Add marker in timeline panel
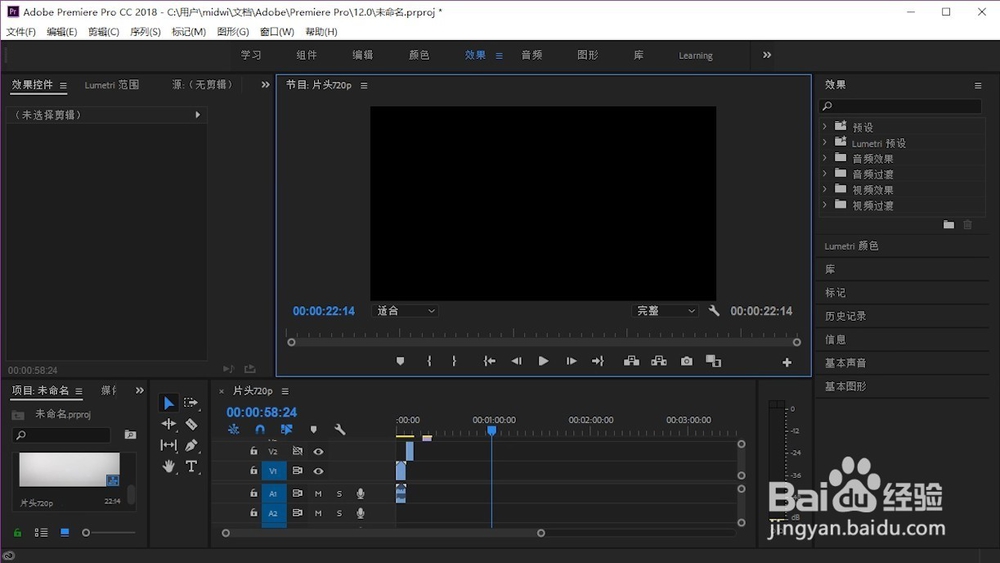This screenshot has width=1000, height=563. pyautogui.click(x=313, y=430)
